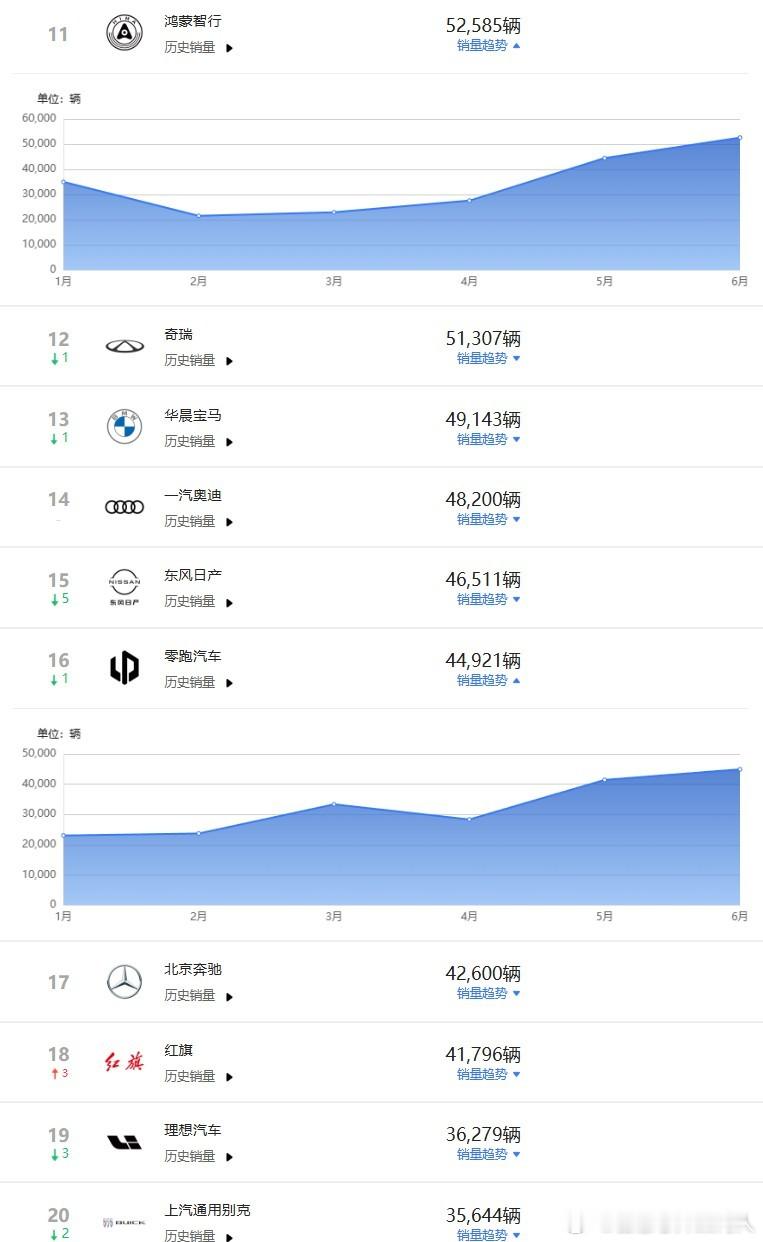Click the 北京奔驰 Mercedes star logo
The width and height of the screenshot is (763, 1242).
click(x=124, y=982)
